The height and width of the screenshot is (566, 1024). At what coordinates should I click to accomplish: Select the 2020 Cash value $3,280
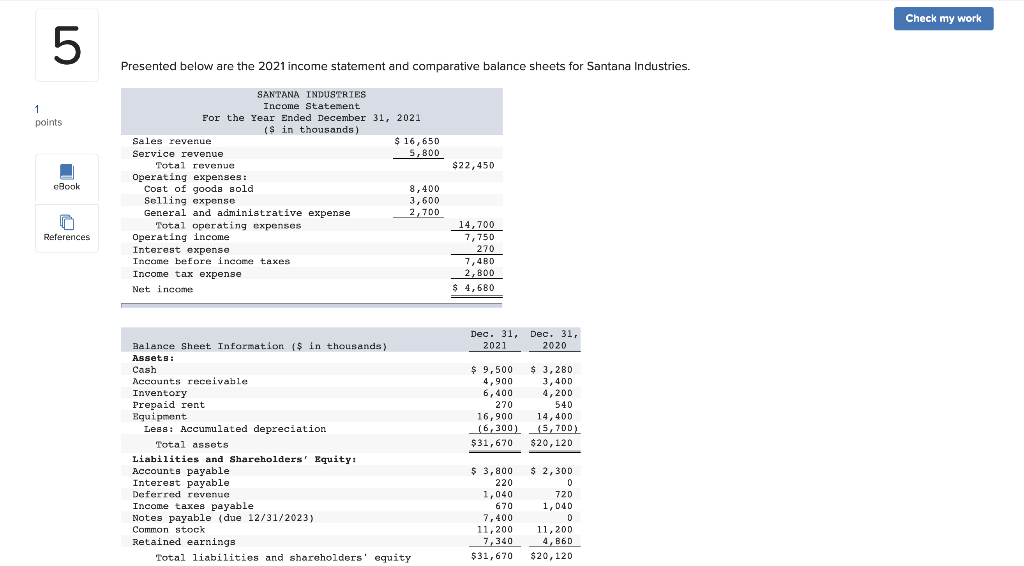click(551, 369)
